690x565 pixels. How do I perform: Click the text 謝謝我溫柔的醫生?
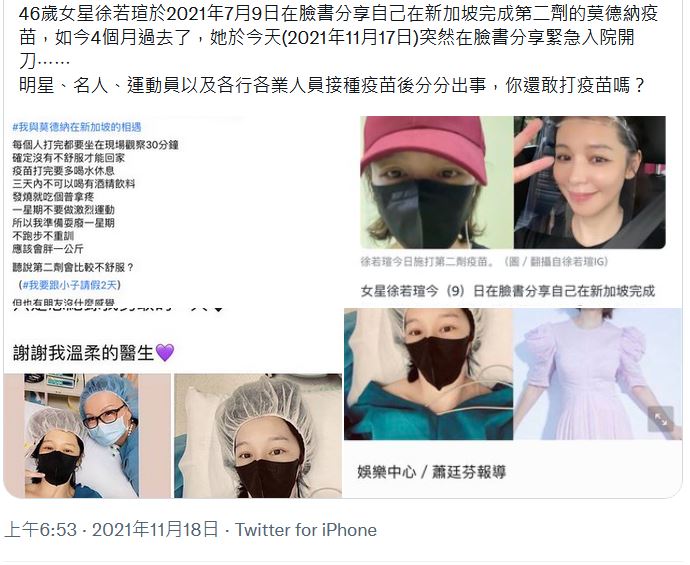coord(84,353)
